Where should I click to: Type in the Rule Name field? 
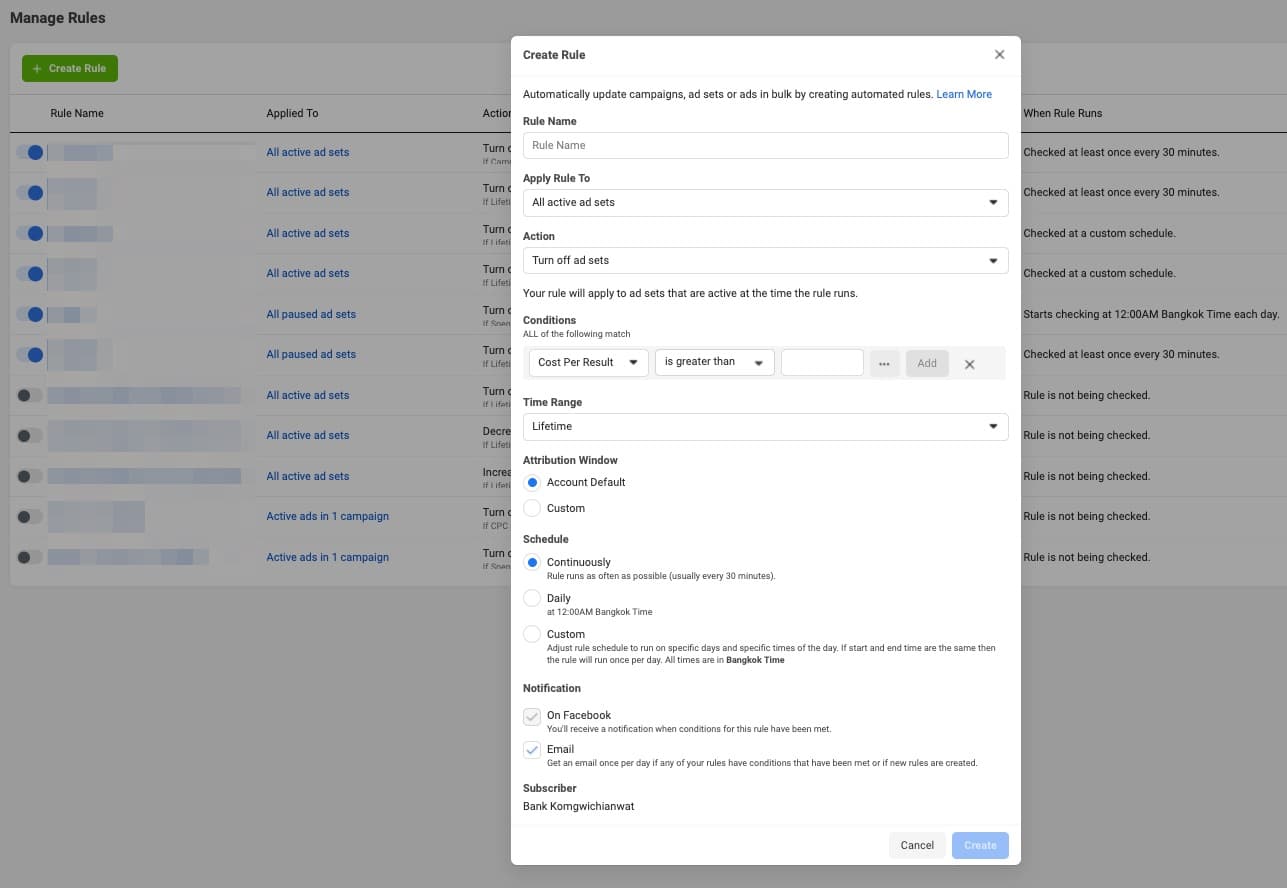point(765,145)
